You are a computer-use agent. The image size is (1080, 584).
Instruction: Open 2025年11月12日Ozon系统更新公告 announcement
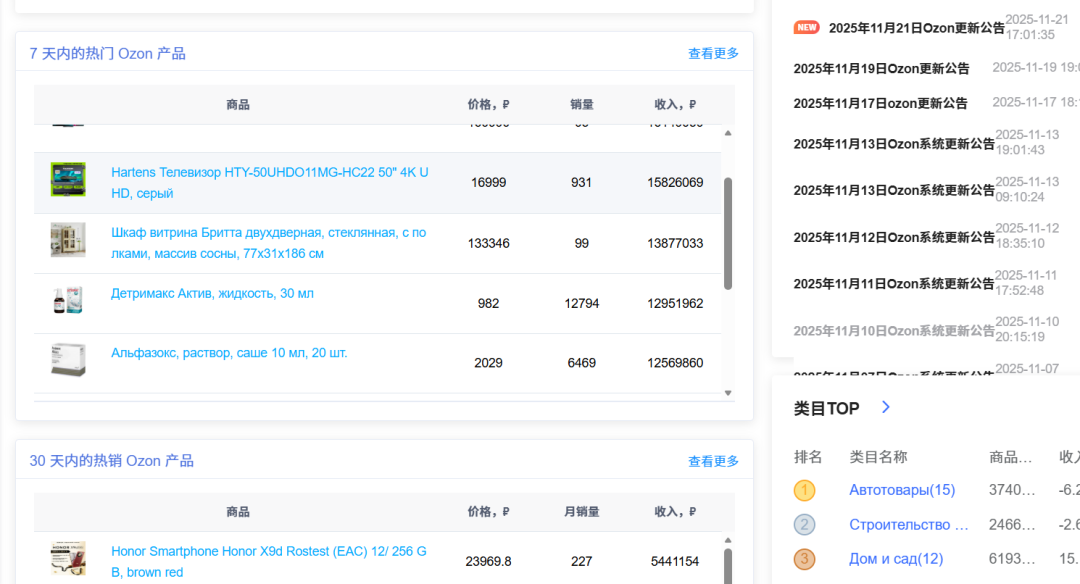pos(894,238)
